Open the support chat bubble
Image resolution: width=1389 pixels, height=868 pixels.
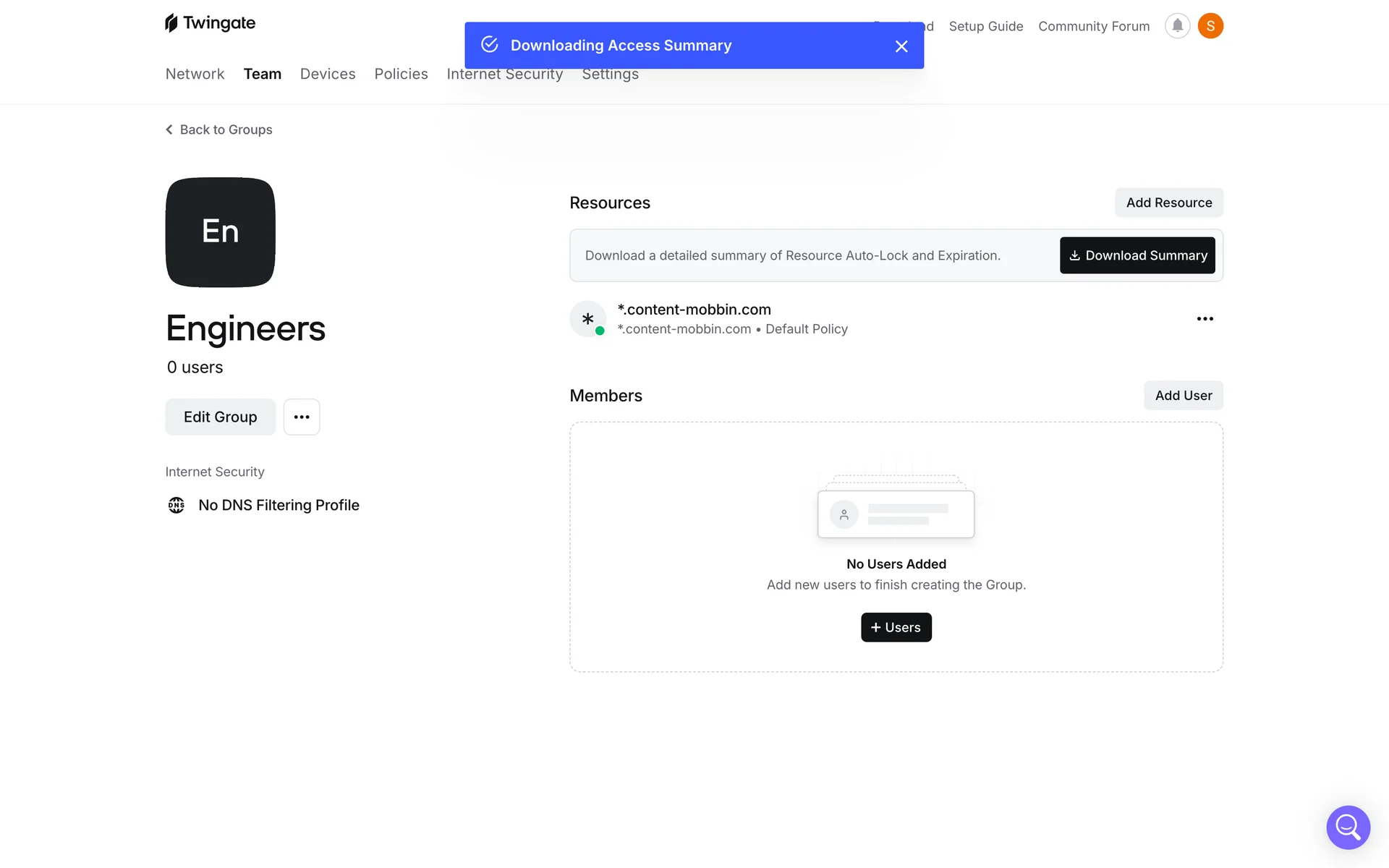point(1348,827)
